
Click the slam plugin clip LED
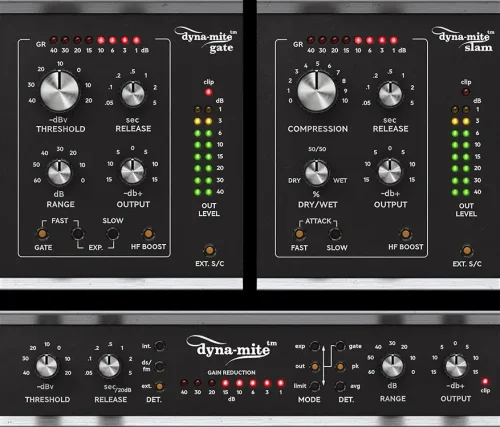(x=466, y=92)
